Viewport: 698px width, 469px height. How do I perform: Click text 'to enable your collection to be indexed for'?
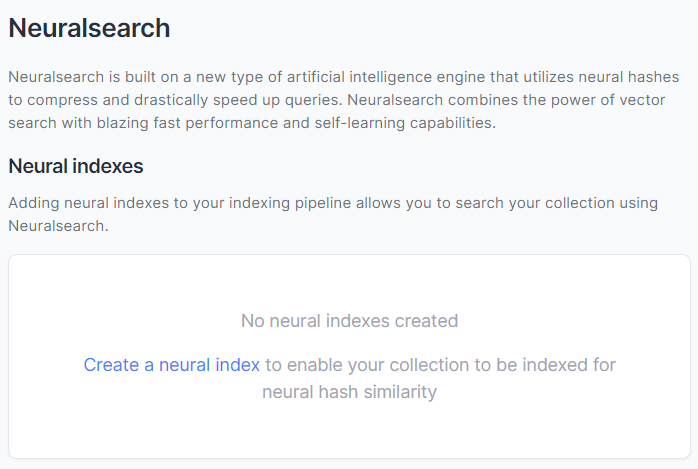(440, 365)
